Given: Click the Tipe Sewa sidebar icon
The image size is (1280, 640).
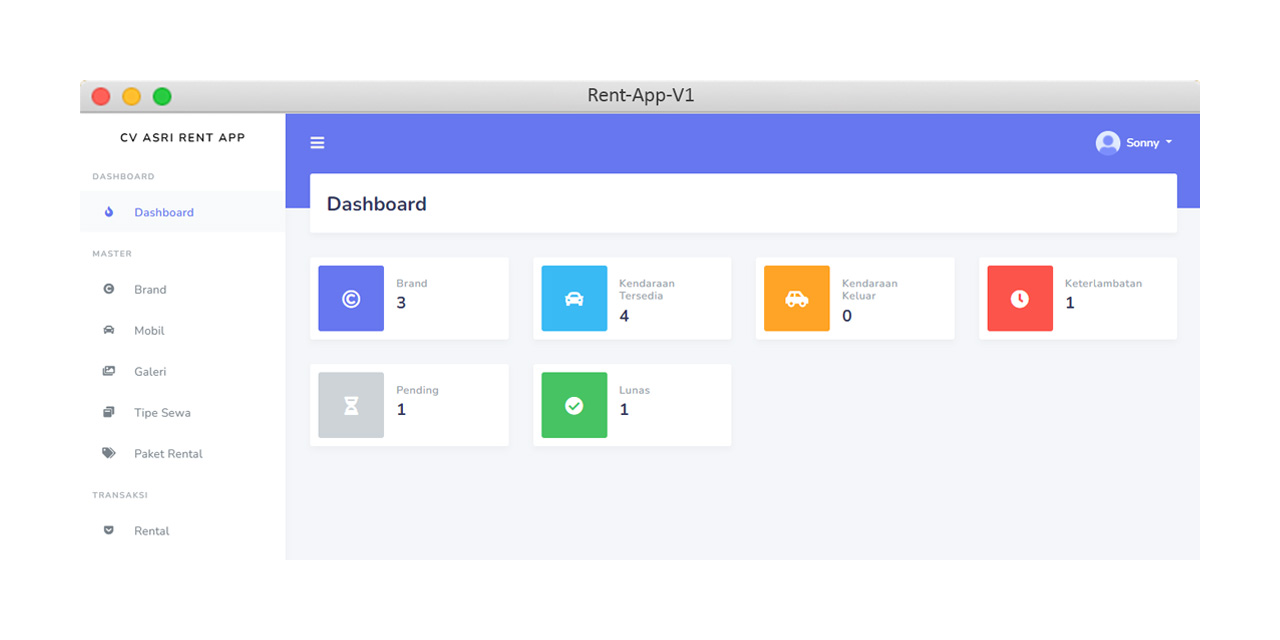Looking at the screenshot, I should (109, 412).
